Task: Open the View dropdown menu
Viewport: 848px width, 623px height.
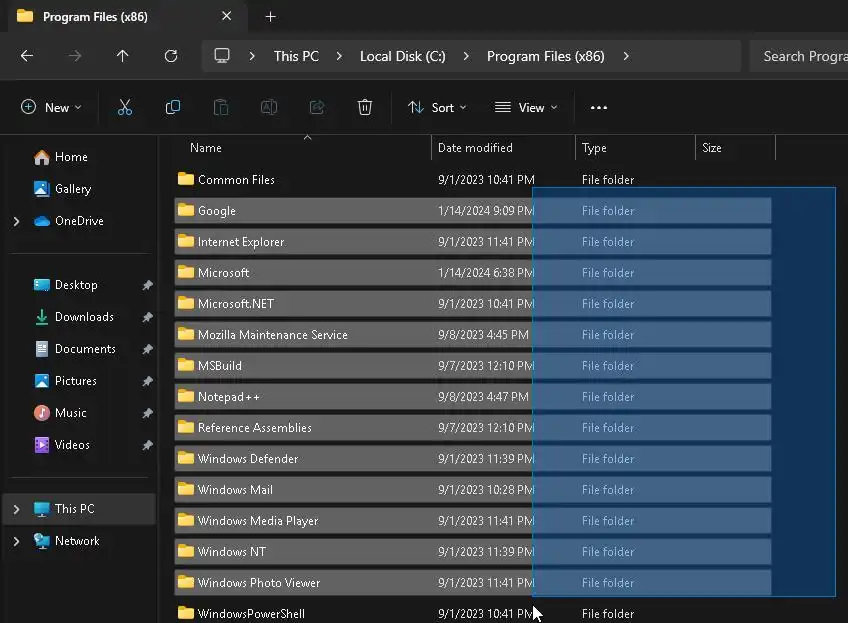Action: click(x=526, y=108)
